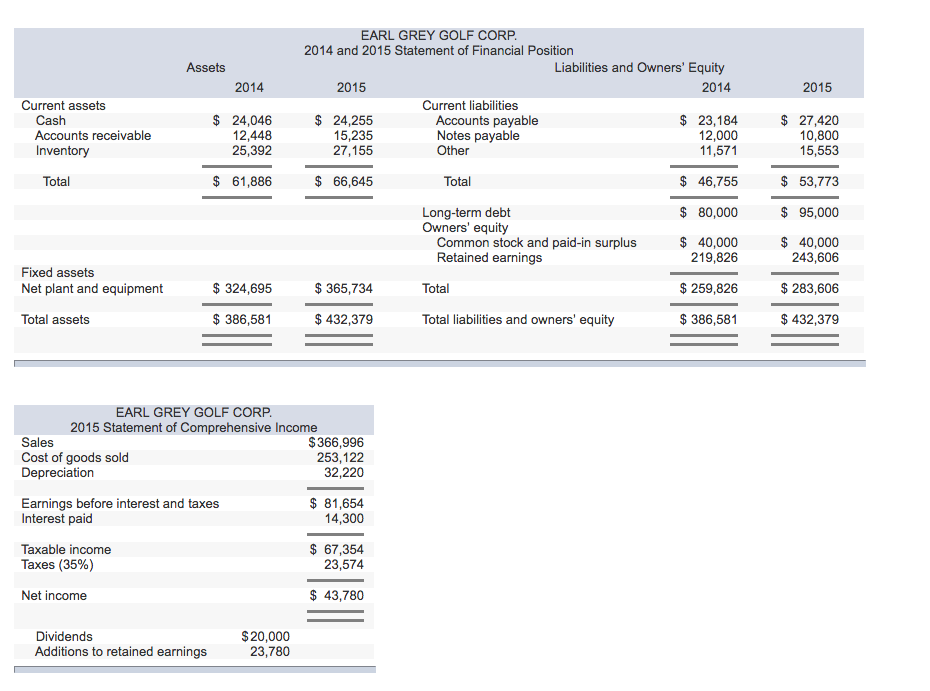Select 2015 Long-term debt value $95,000

tap(810, 212)
